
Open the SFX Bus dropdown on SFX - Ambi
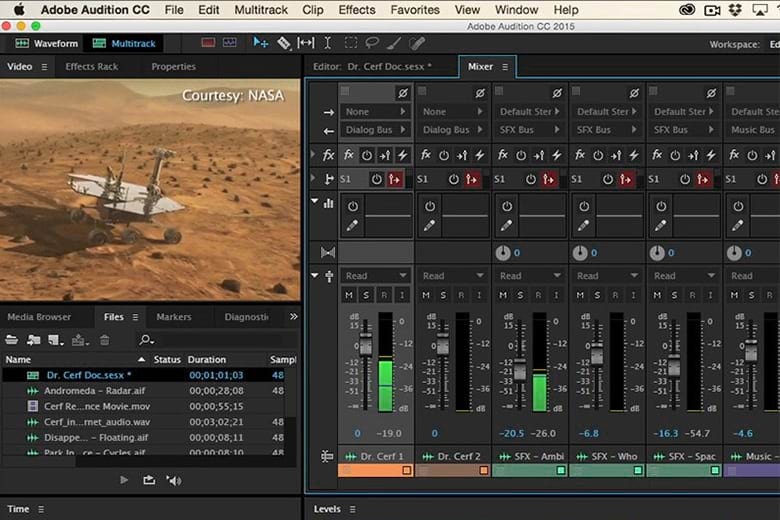(530, 130)
